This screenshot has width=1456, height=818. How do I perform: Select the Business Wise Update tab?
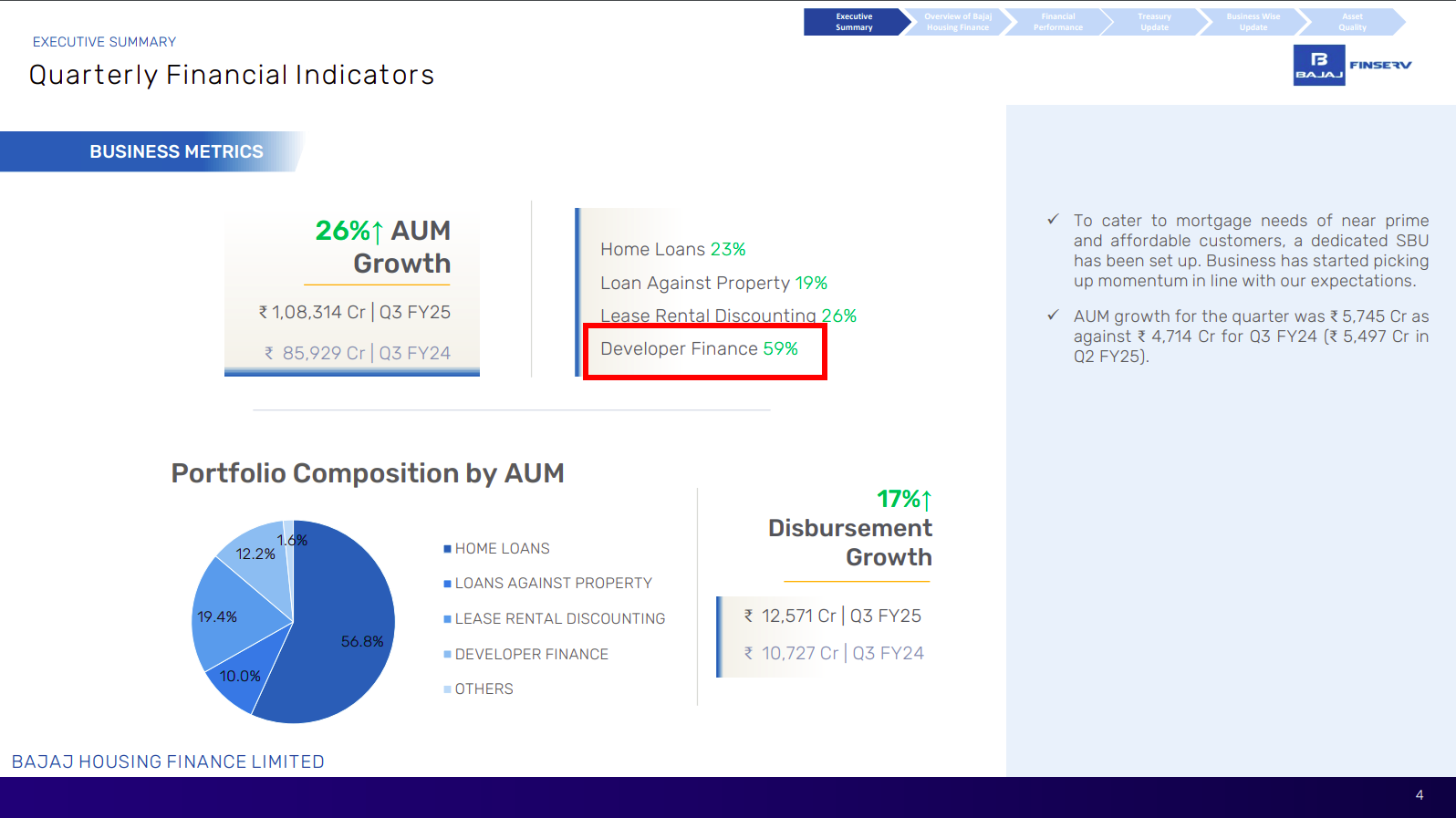1253,22
